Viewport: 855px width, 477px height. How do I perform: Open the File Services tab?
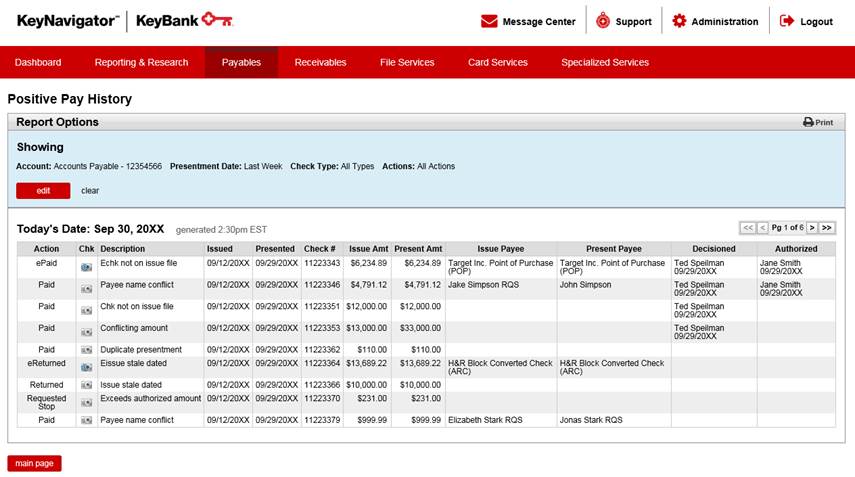point(407,62)
